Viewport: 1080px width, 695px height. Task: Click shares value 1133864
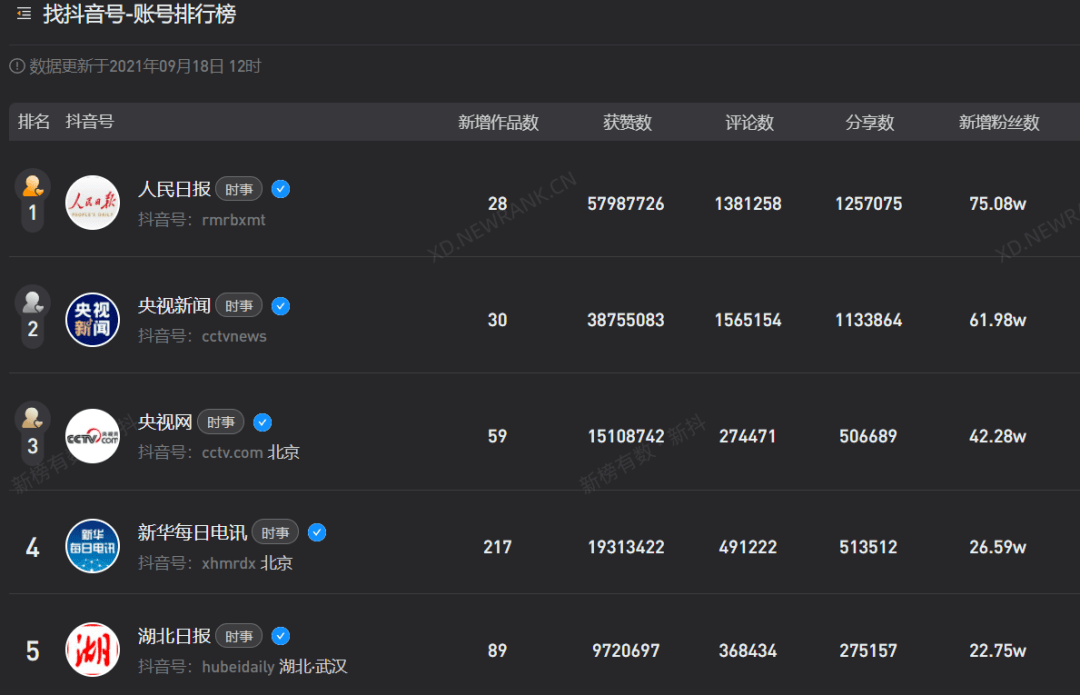869,320
